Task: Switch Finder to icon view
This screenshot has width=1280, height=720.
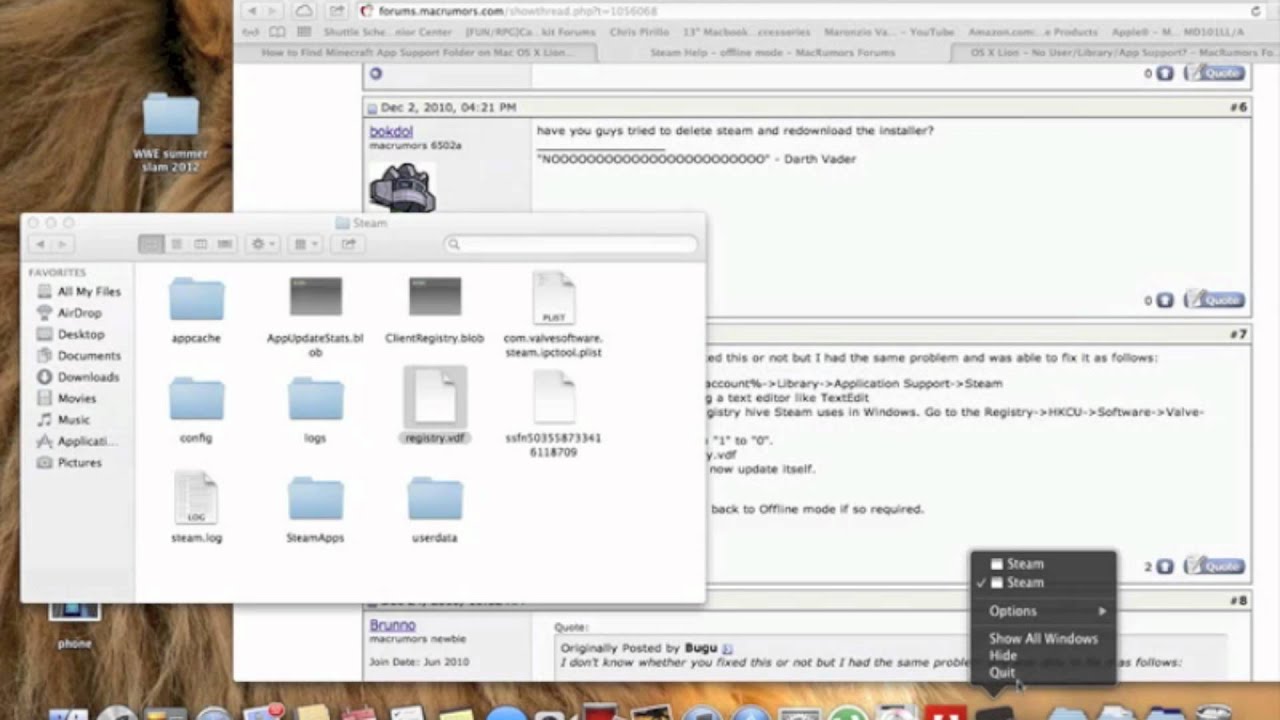Action: (x=152, y=244)
